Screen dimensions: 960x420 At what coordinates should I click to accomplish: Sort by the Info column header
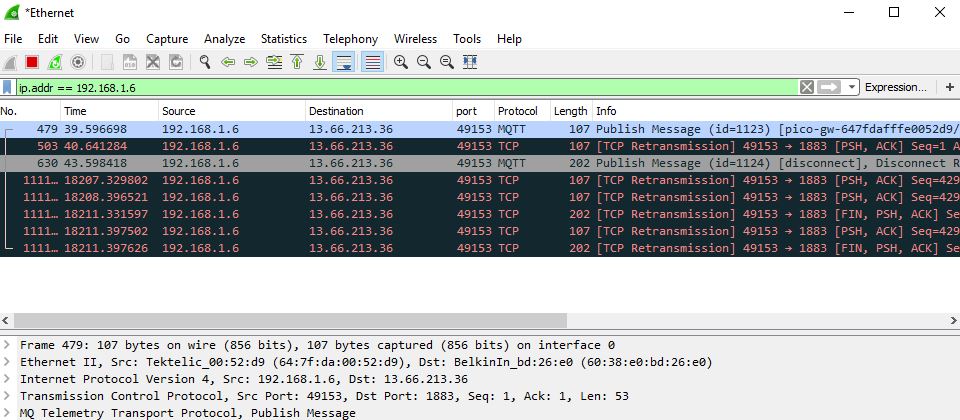pos(776,111)
